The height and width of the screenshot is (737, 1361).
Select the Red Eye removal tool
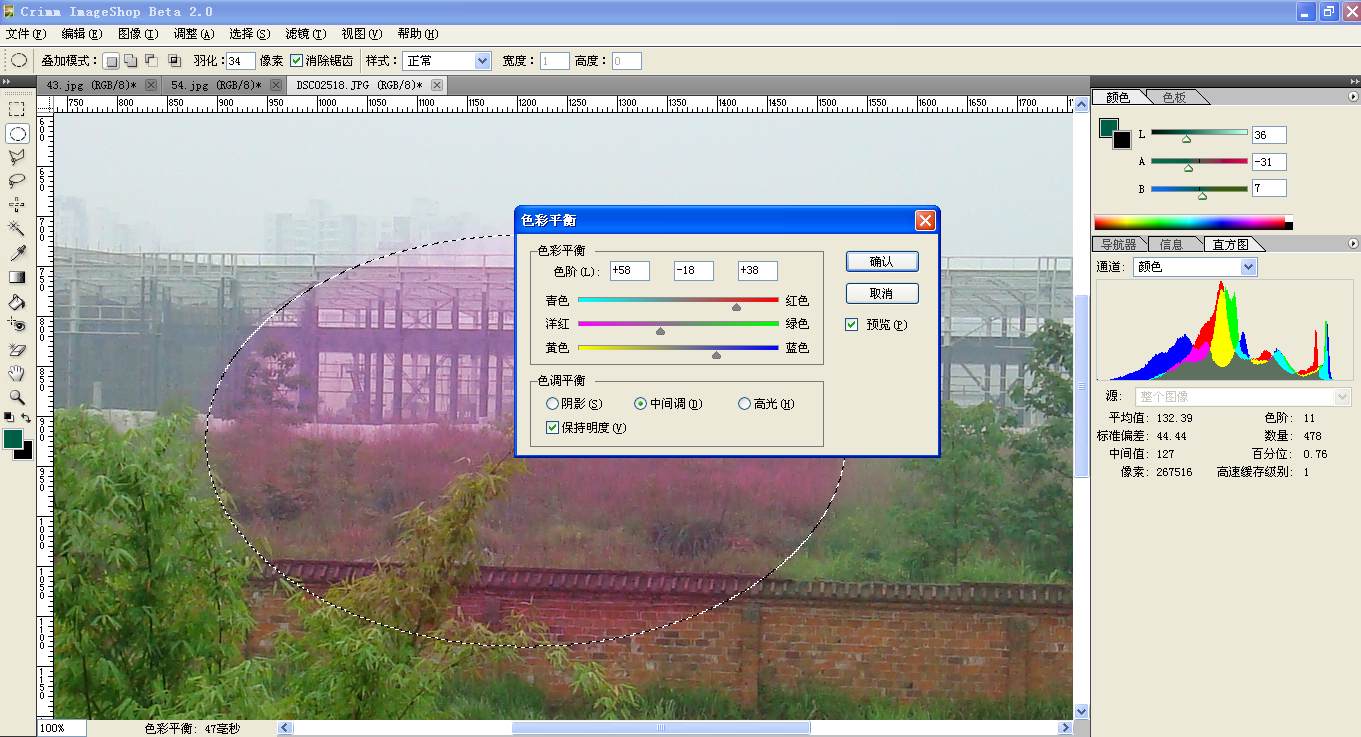[17, 325]
